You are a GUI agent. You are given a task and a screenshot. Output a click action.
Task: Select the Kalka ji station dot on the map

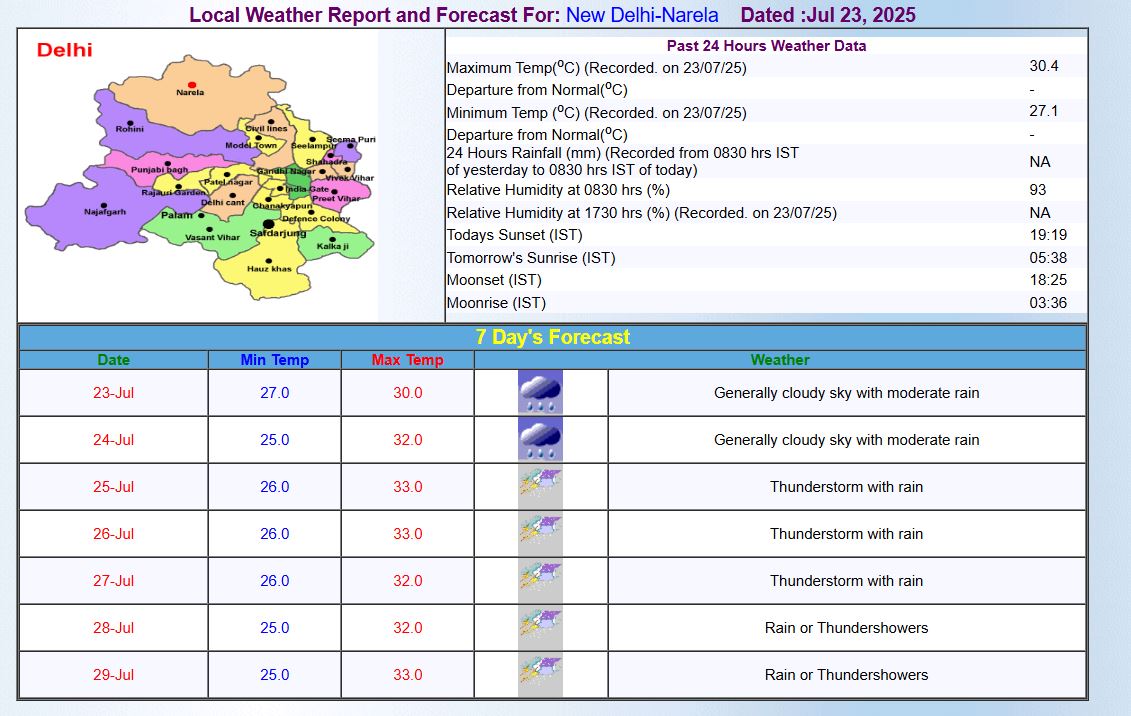pos(333,239)
